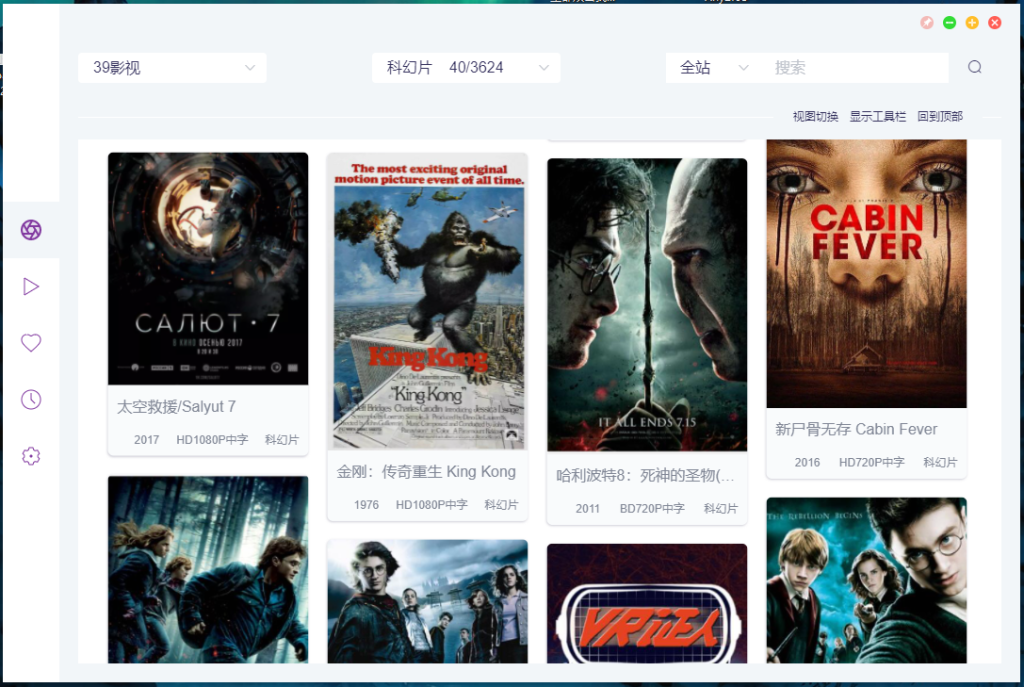This screenshot has height=687, width=1024.
Task: Select the King Kong movie poster
Action: [427, 301]
